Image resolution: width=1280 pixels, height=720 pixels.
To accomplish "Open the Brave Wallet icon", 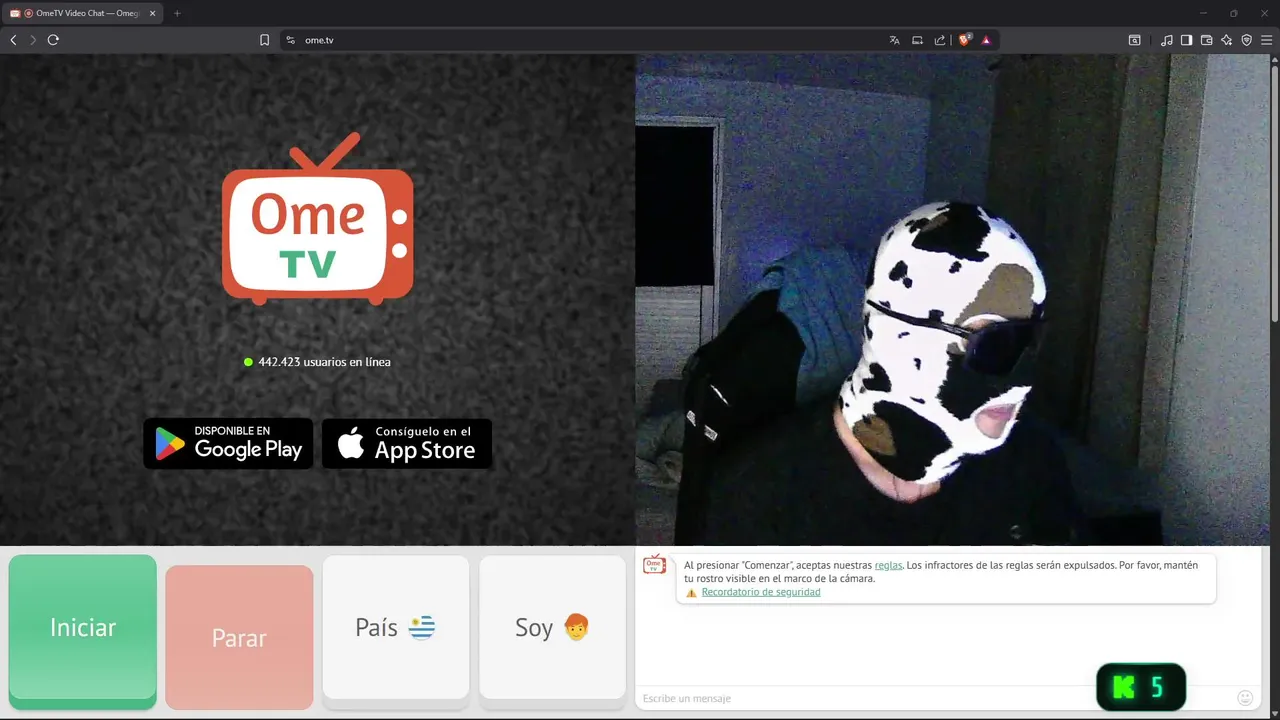I will tap(1206, 40).
